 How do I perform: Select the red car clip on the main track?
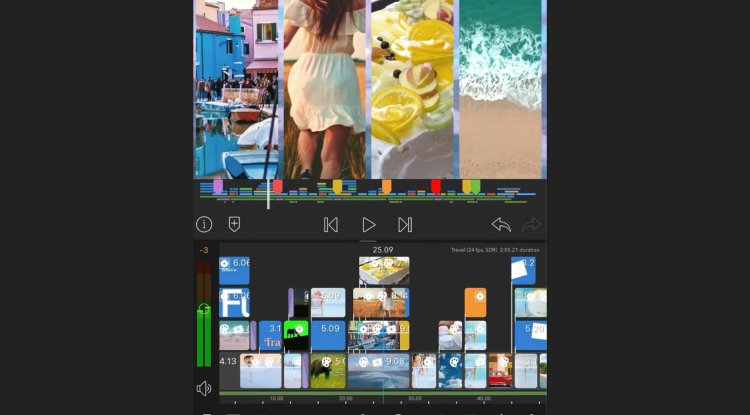click(500, 371)
